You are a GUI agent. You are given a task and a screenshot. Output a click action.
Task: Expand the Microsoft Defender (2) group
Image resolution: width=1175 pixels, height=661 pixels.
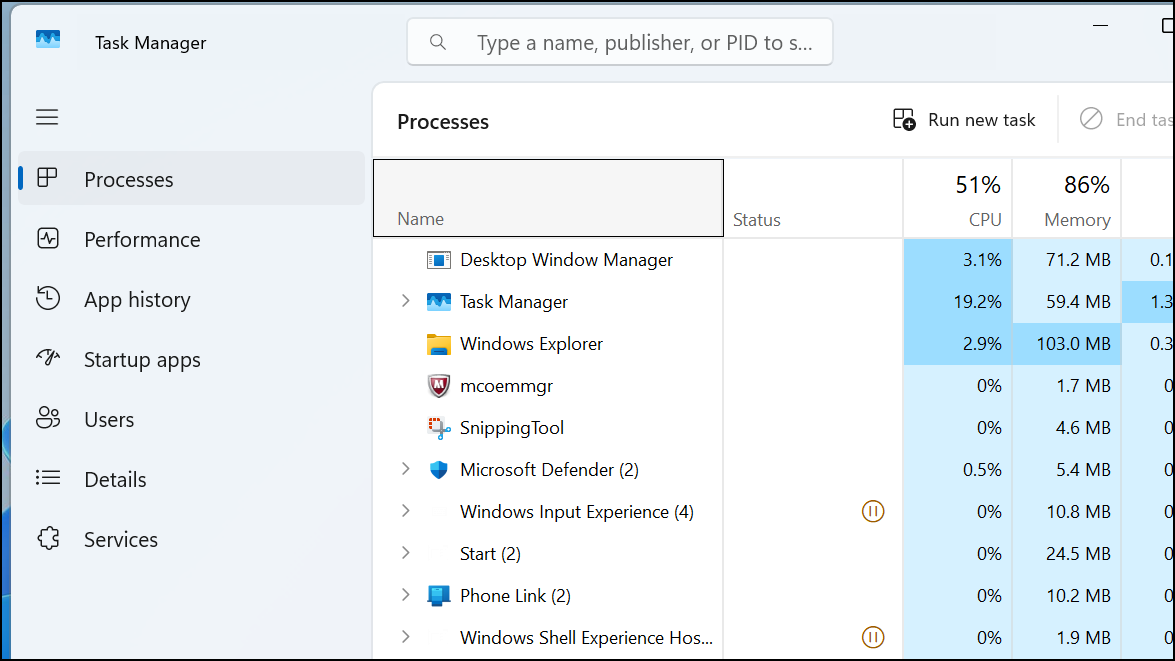coord(405,469)
